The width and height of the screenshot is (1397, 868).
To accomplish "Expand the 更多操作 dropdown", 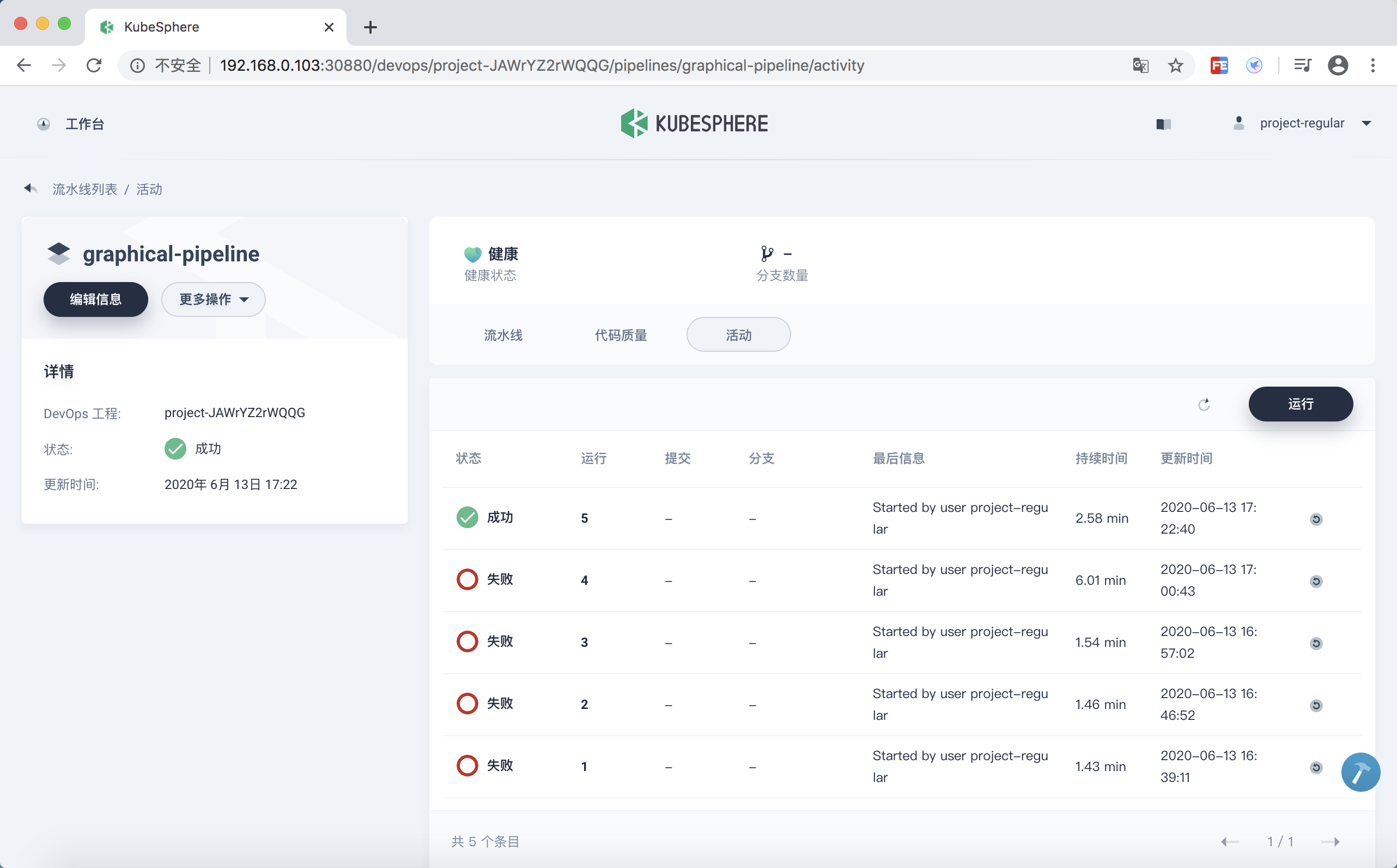I will [x=213, y=299].
